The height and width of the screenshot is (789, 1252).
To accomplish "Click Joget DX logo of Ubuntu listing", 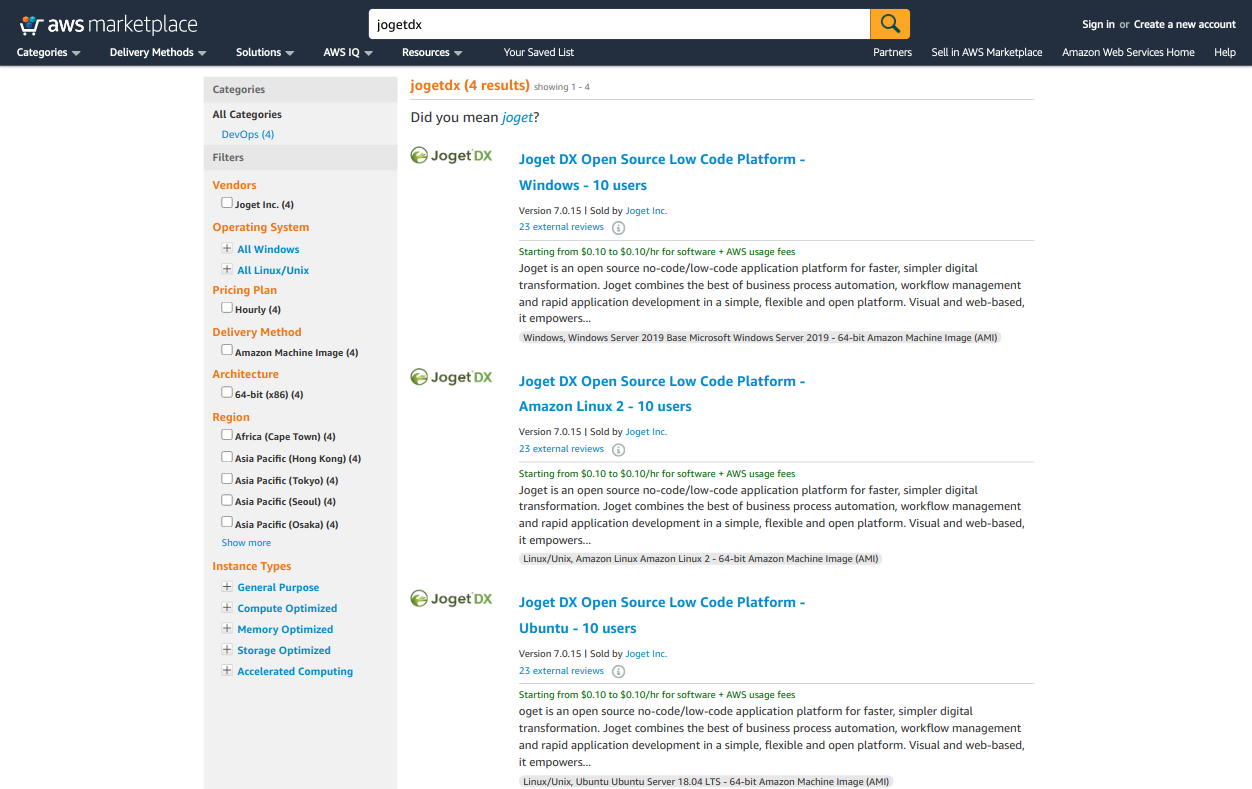I will click(x=451, y=599).
